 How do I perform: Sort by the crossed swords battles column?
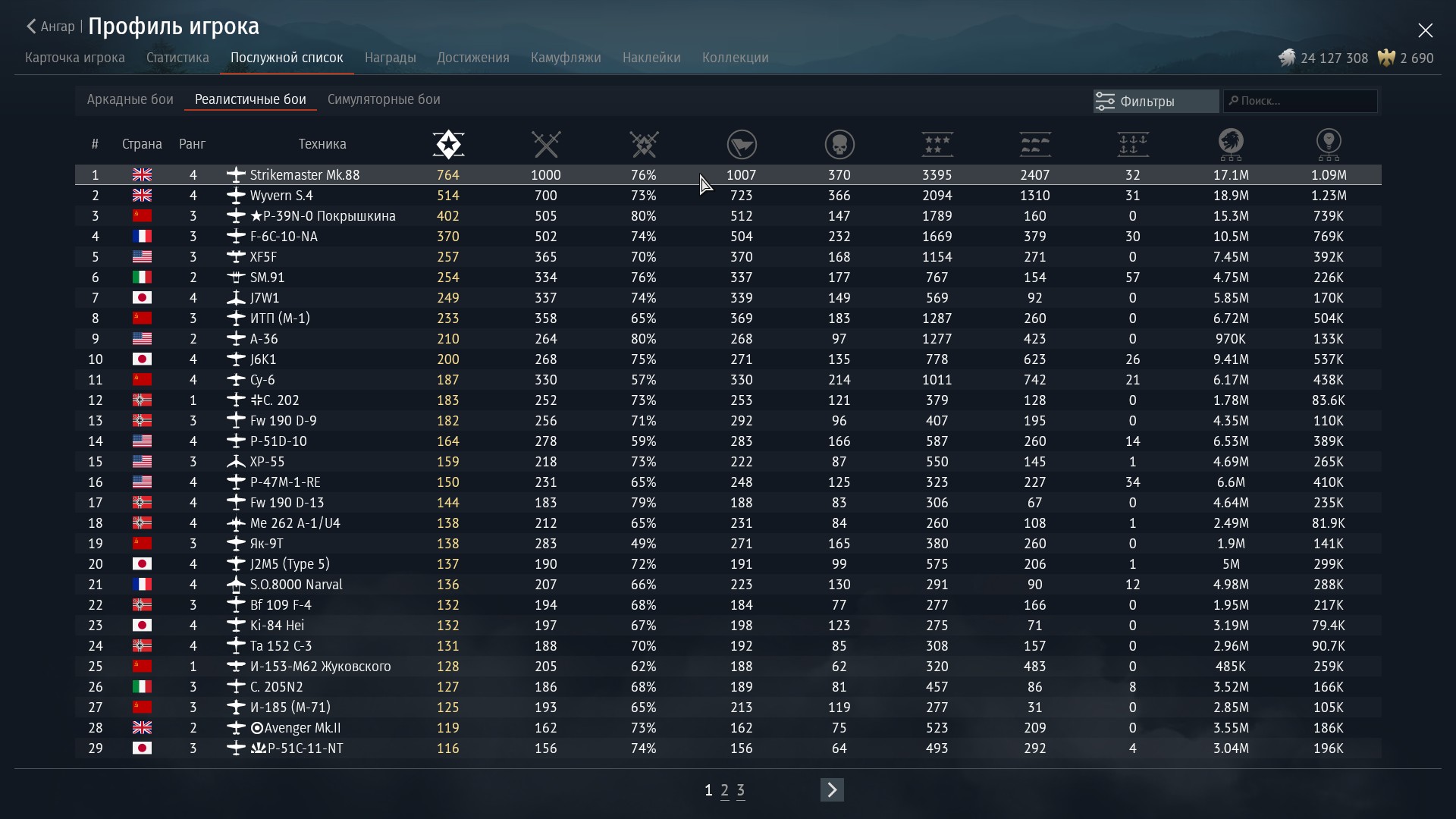point(546,144)
